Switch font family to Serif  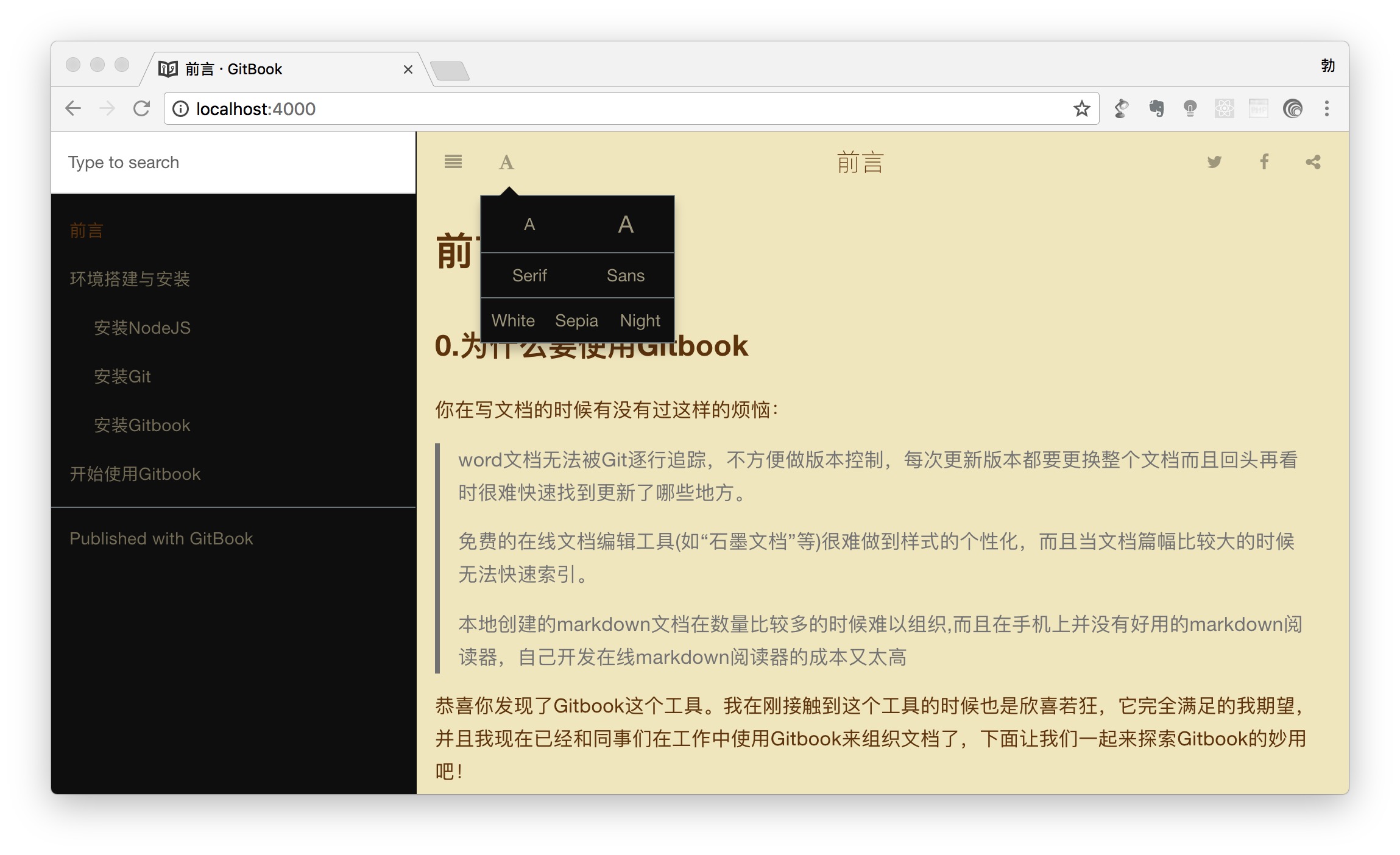pyautogui.click(x=529, y=276)
